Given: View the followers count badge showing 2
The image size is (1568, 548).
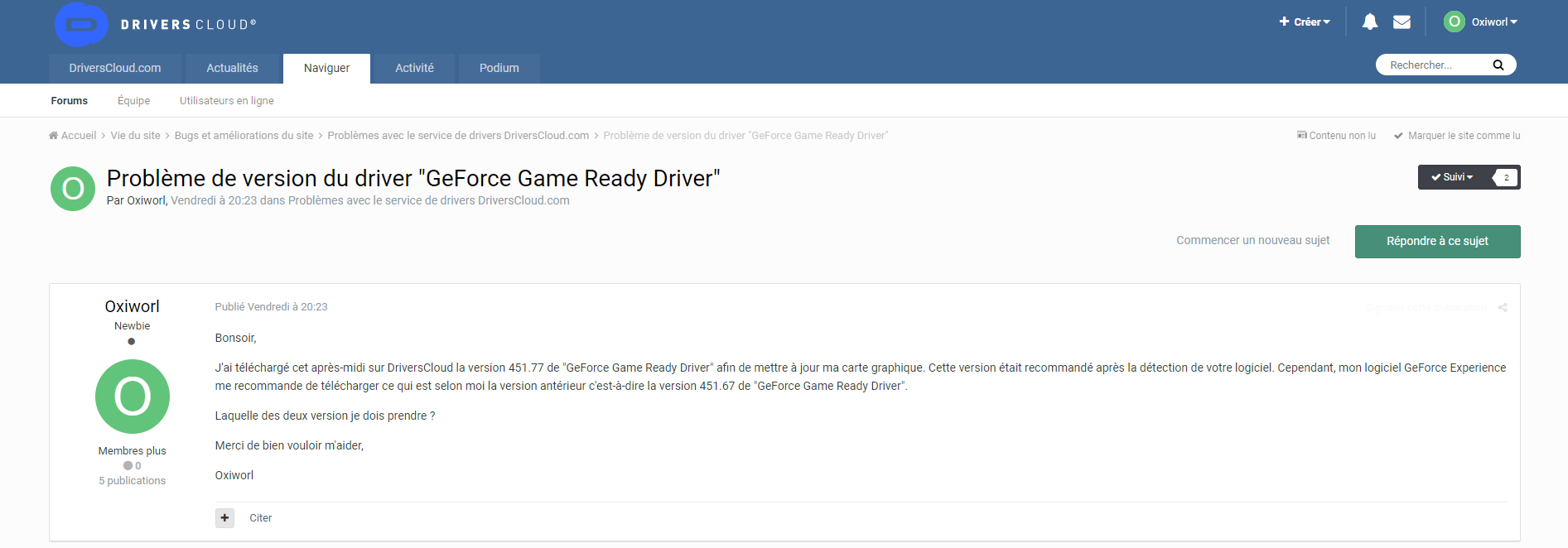Looking at the screenshot, I should (1506, 177).
